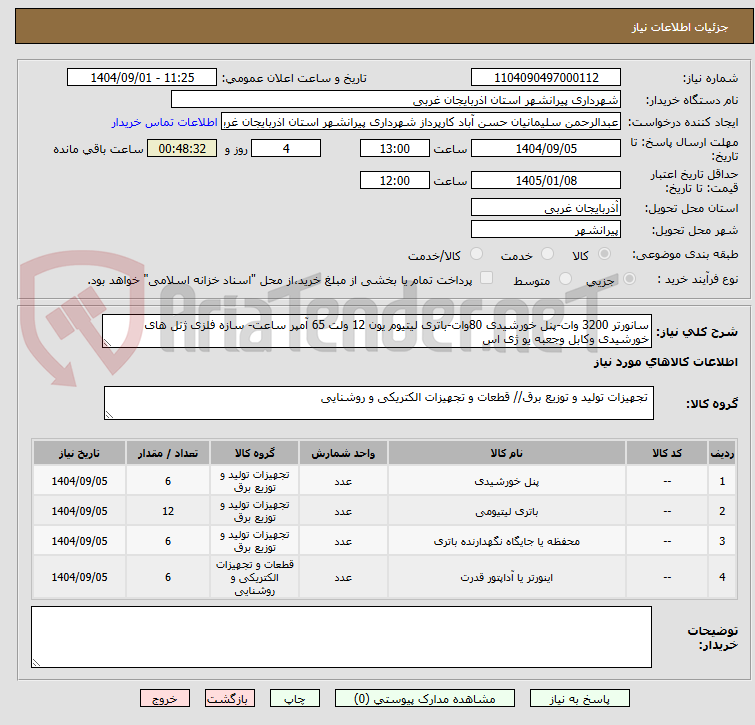Viewport: 755px width, 725px height.
Task: Click 'اطلاعات کالاهای مورد نیاز' section title
Action: click(x=665, y=362)
